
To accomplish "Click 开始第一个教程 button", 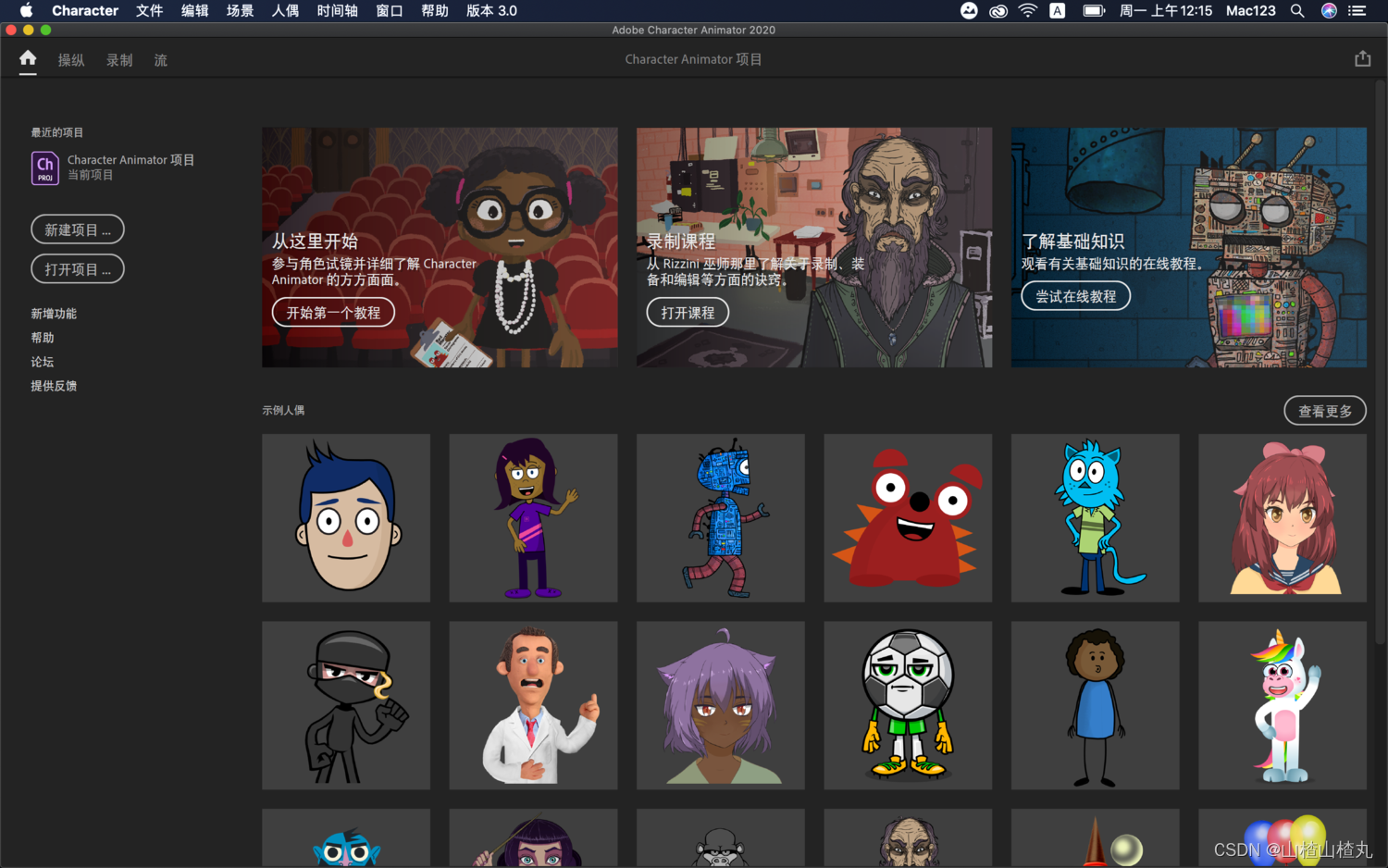I will click(x=333, y=313).
